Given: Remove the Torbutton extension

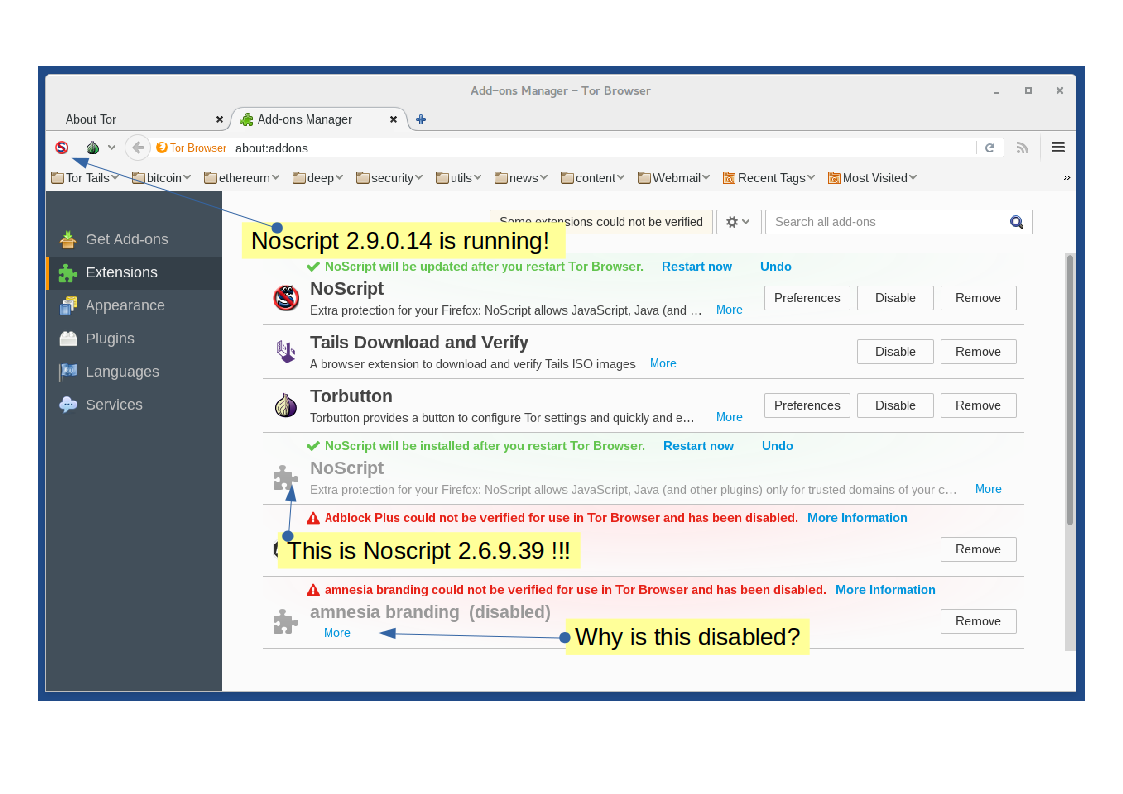Looking at the screenshot, I should click(978, 405).
